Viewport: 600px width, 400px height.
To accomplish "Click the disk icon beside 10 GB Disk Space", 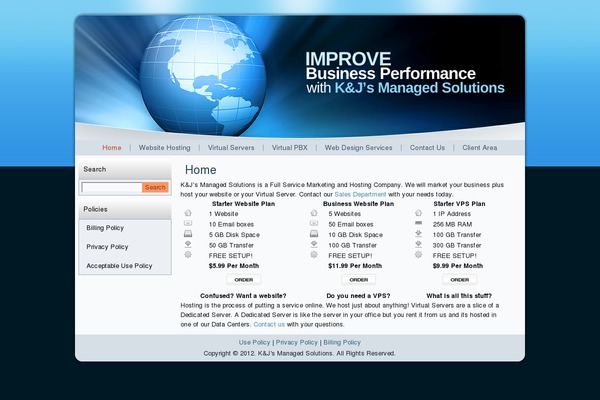I will [x=314, y=233].
